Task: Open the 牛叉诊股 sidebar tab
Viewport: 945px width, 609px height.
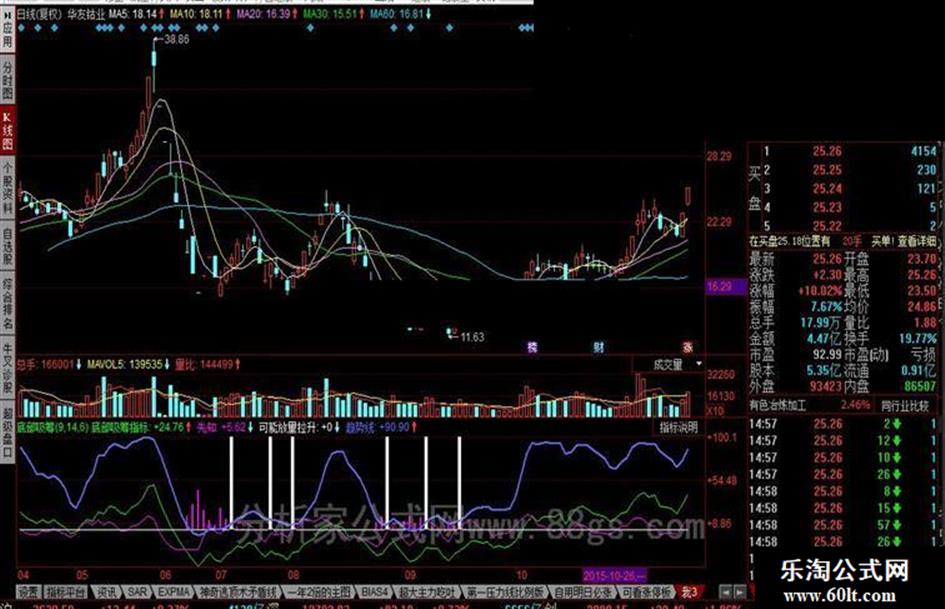Action: pos(7,369)
